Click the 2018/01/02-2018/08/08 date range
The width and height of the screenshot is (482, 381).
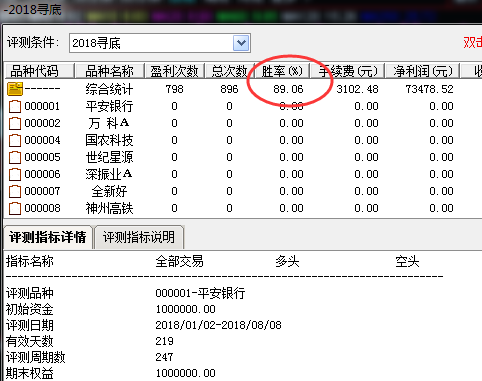pyautogui.click(x=218, y=325)
